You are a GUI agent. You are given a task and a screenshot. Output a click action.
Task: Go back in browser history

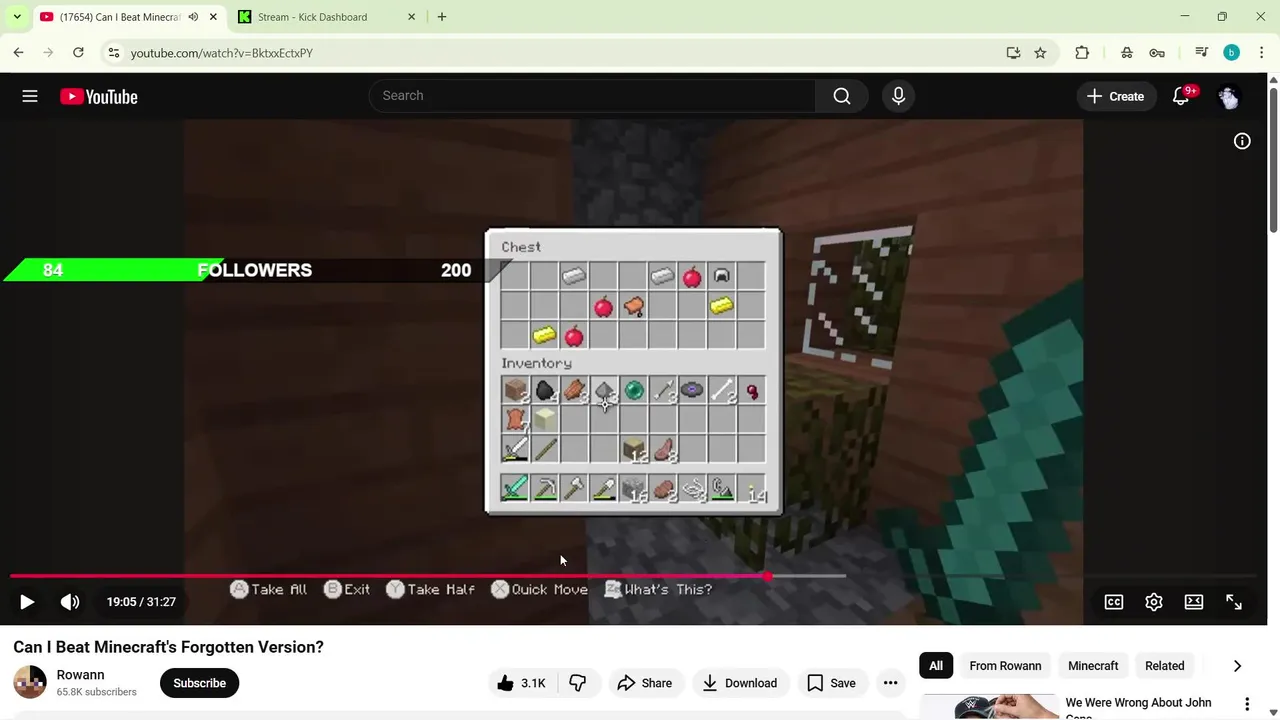[x=18, y=53]
